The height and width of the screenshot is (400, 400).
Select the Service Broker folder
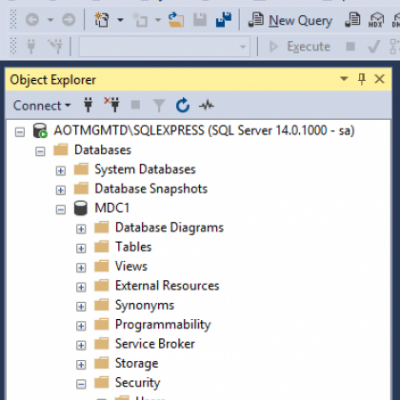click(155, 344)
